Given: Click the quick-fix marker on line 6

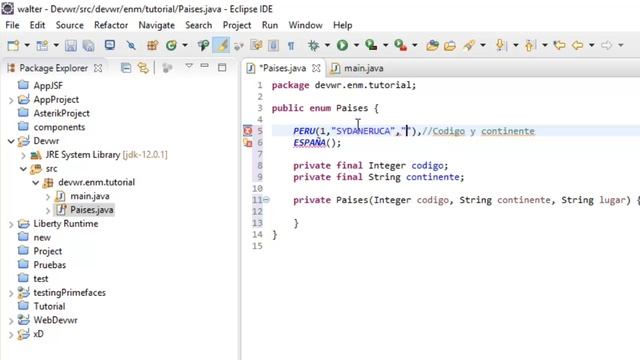Looking at the screenshot, I should coord(248,142).
